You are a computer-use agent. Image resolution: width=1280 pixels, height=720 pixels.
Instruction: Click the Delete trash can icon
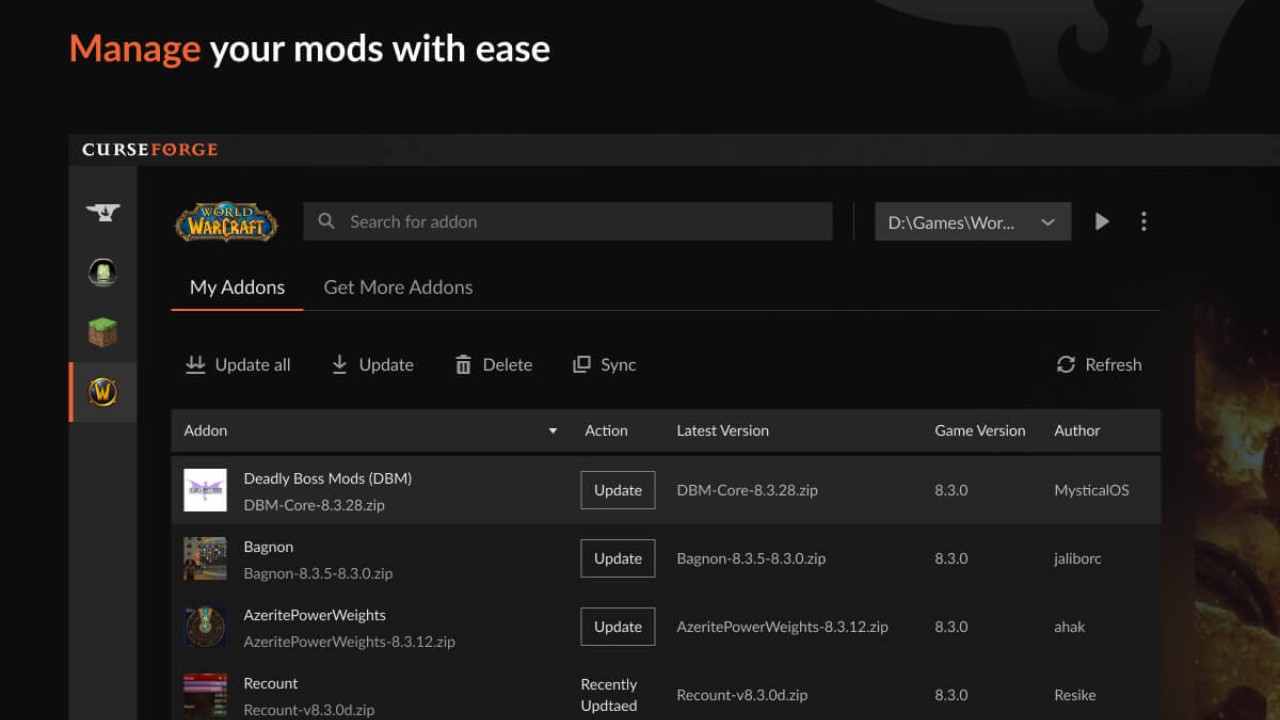(463, 365)
